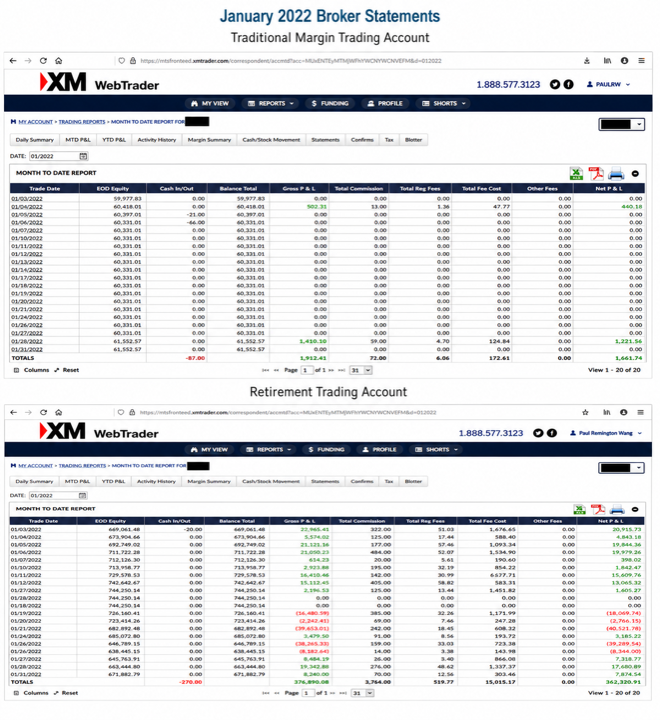
Task: Open hamburger menu in bottom browser window
Action: click(x=640, y=412)
